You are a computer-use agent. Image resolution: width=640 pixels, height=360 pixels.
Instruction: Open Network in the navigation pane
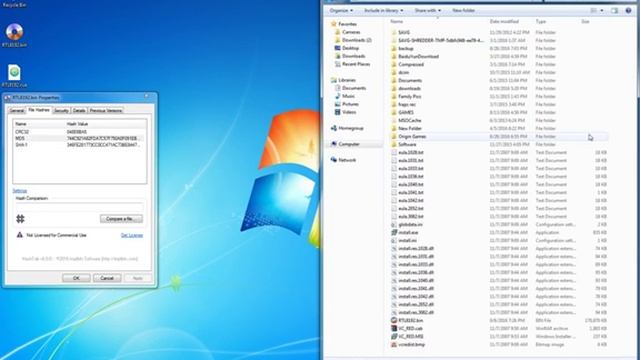(x=343, y=160)
